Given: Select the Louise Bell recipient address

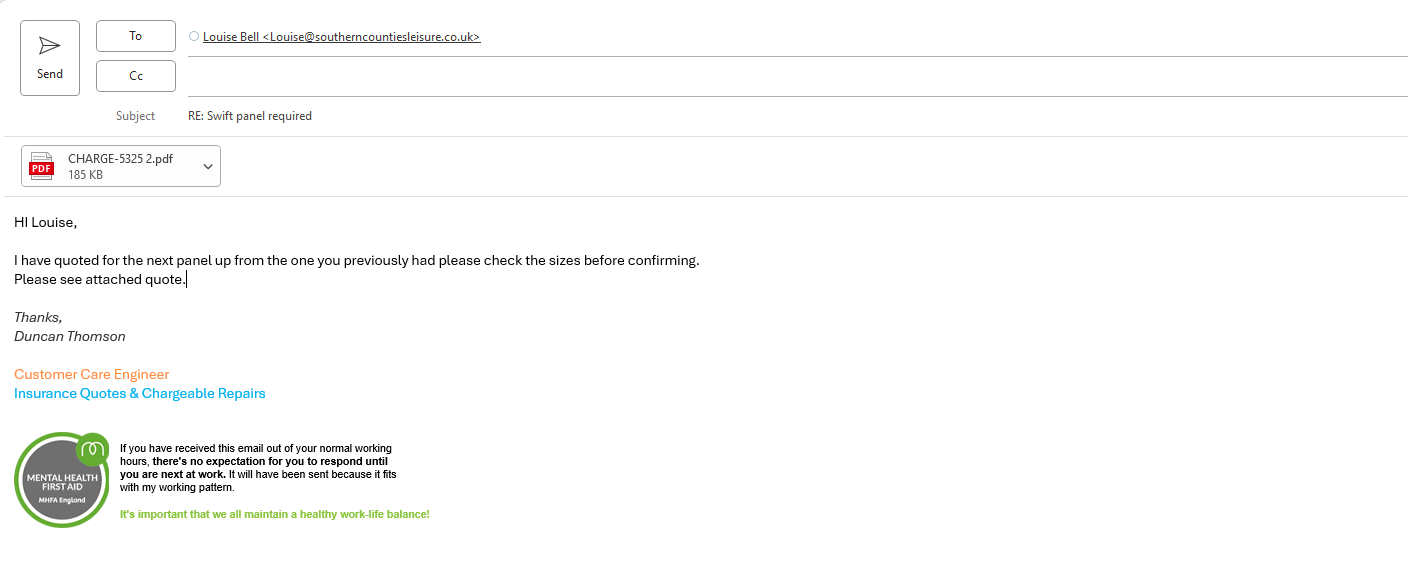Looking at the screenshot, I should (x=341, y=37).
